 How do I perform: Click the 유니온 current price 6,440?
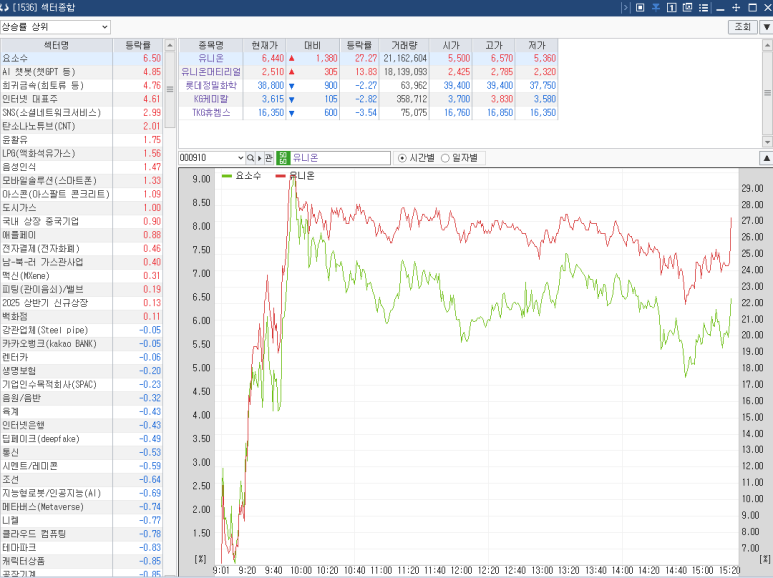(x=273, y=58)
